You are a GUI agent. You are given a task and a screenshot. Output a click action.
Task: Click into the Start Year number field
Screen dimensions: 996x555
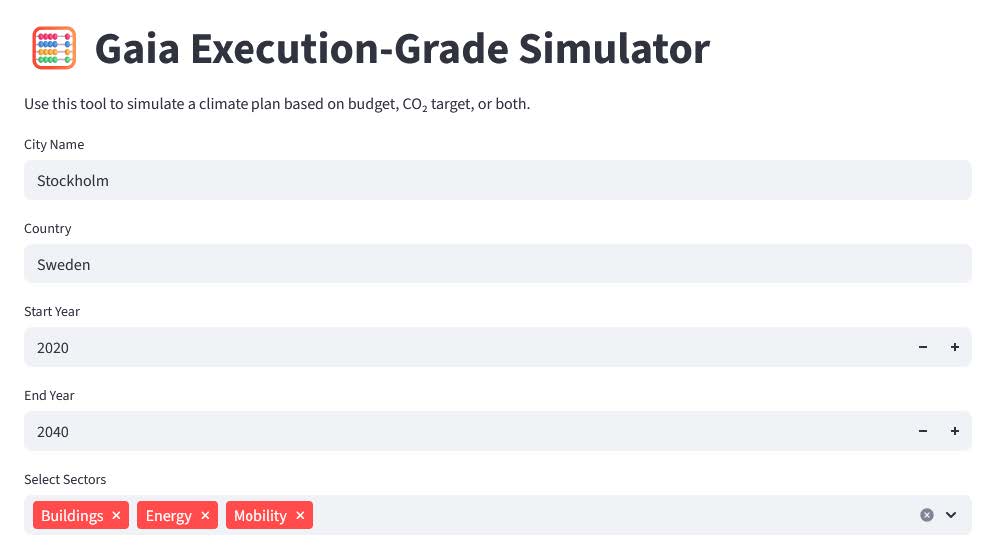(x=460, y=348)
